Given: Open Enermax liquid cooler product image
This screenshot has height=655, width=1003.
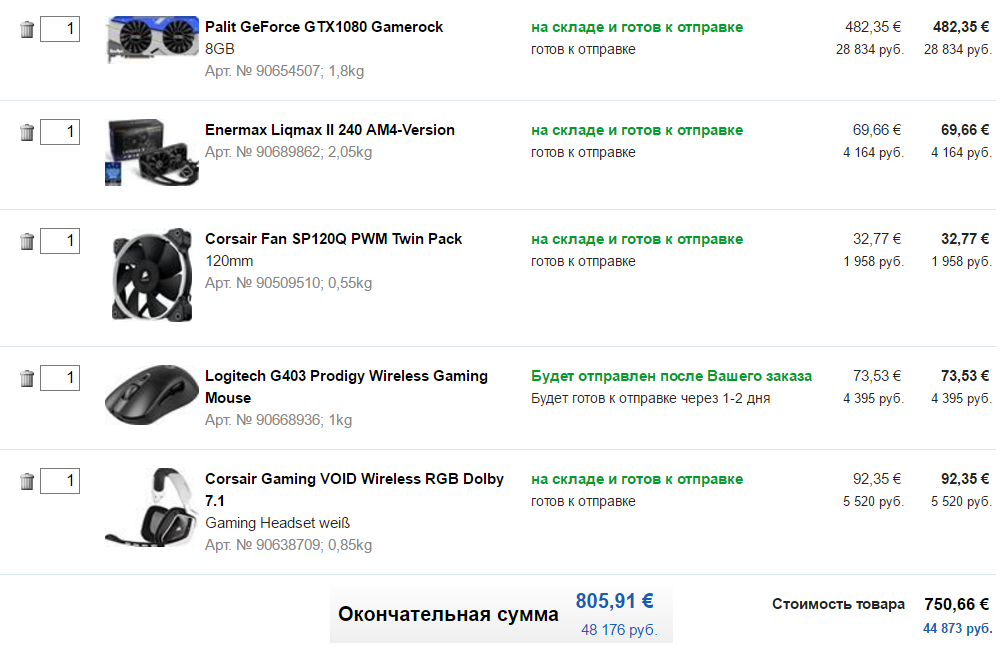Looking at the screenshot, I should point(152,150).
